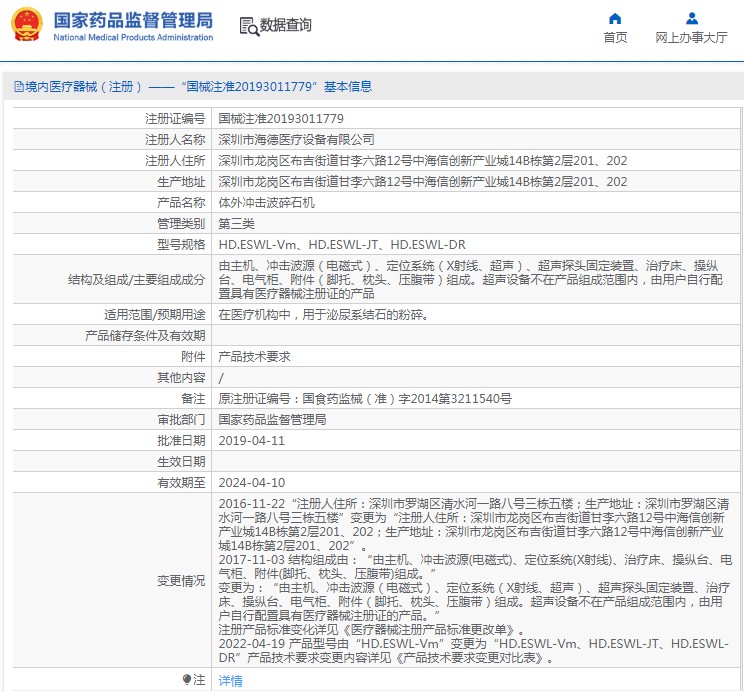Click the 产品储存条件及有效期 row label
Image resolution: width=744 pixels, height=692 pixels.
145,336
